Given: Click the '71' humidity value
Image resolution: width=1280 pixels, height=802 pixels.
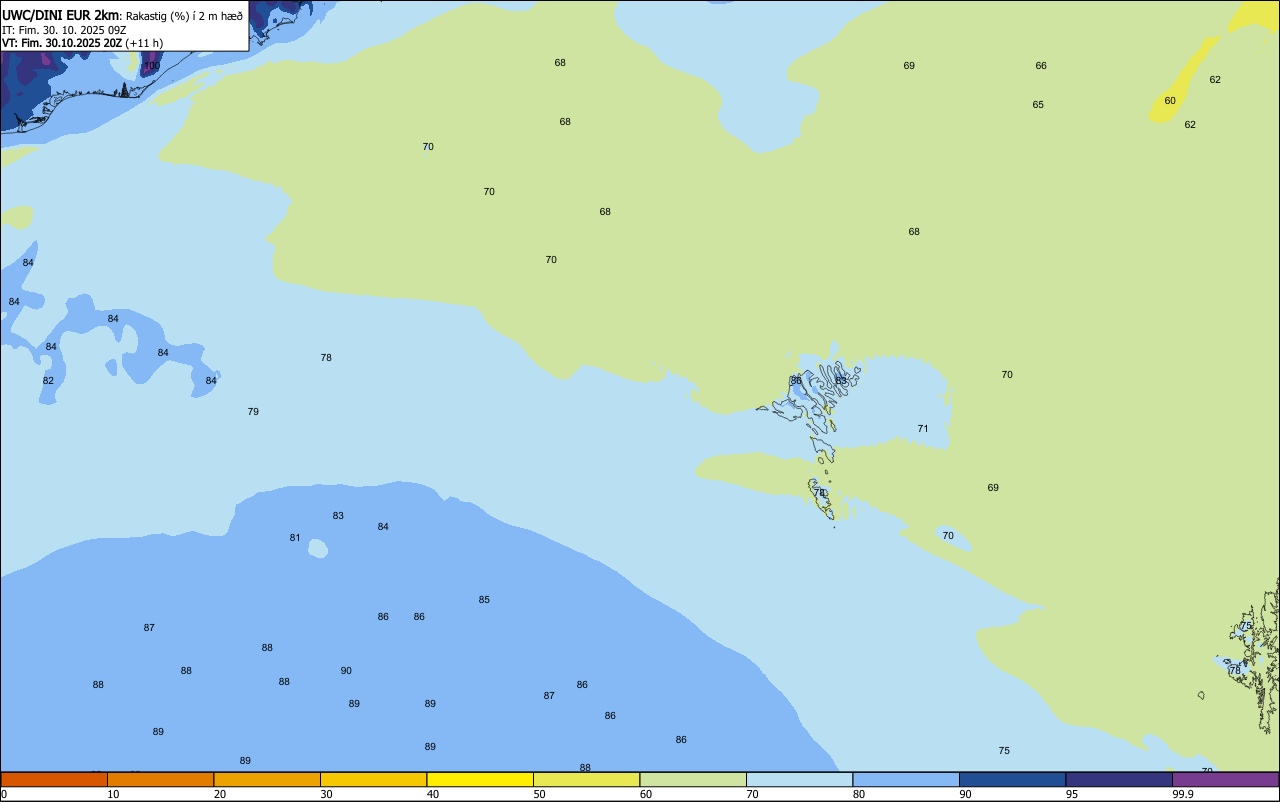Looking at the screenshot, I should pos(923,429).
